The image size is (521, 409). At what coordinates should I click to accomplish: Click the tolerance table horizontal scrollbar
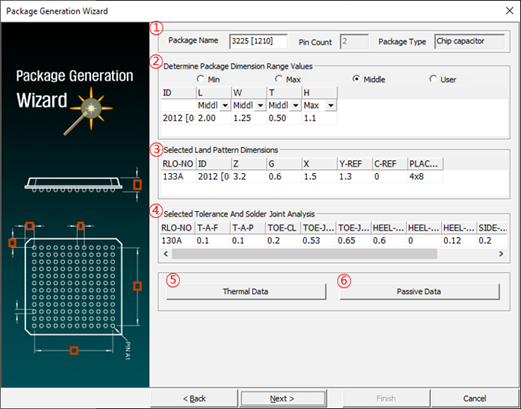pos(304,254)
